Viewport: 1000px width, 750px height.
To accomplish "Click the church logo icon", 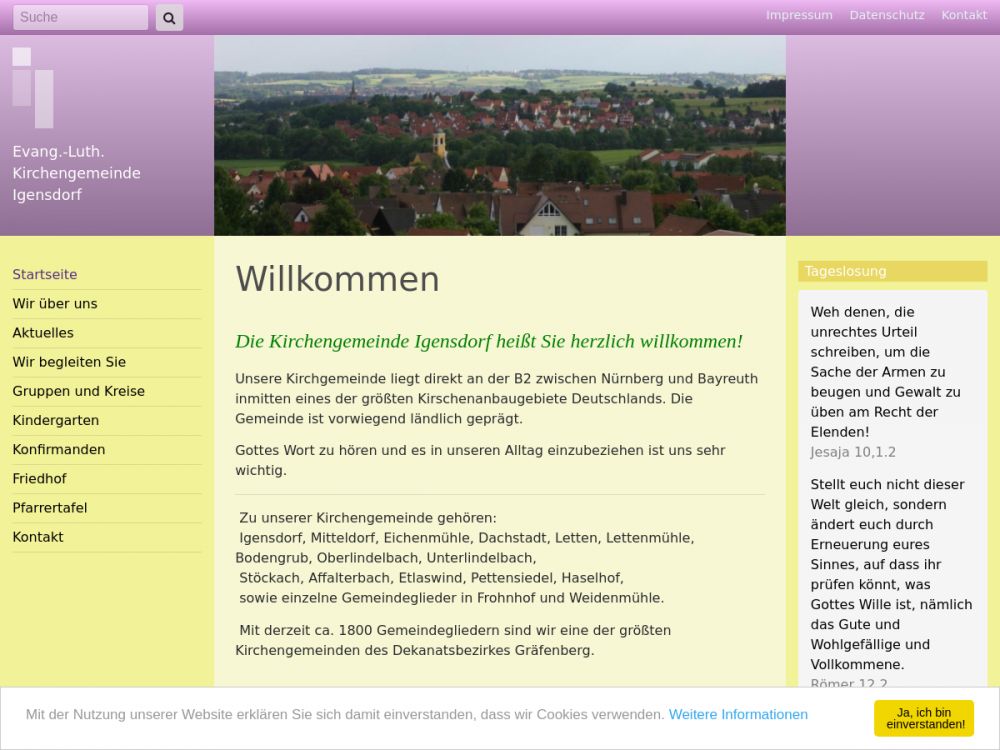I will [x=33, y=87].
